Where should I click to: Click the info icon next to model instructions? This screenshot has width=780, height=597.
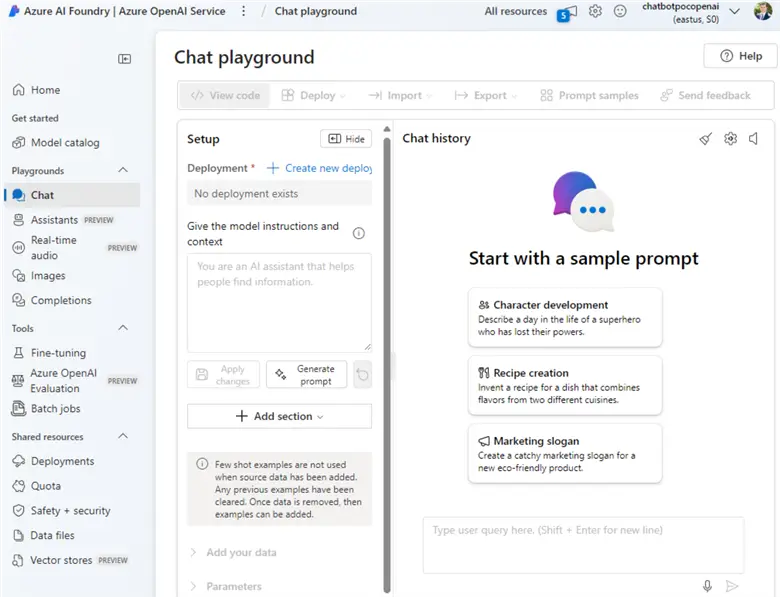tap(359, 233)
